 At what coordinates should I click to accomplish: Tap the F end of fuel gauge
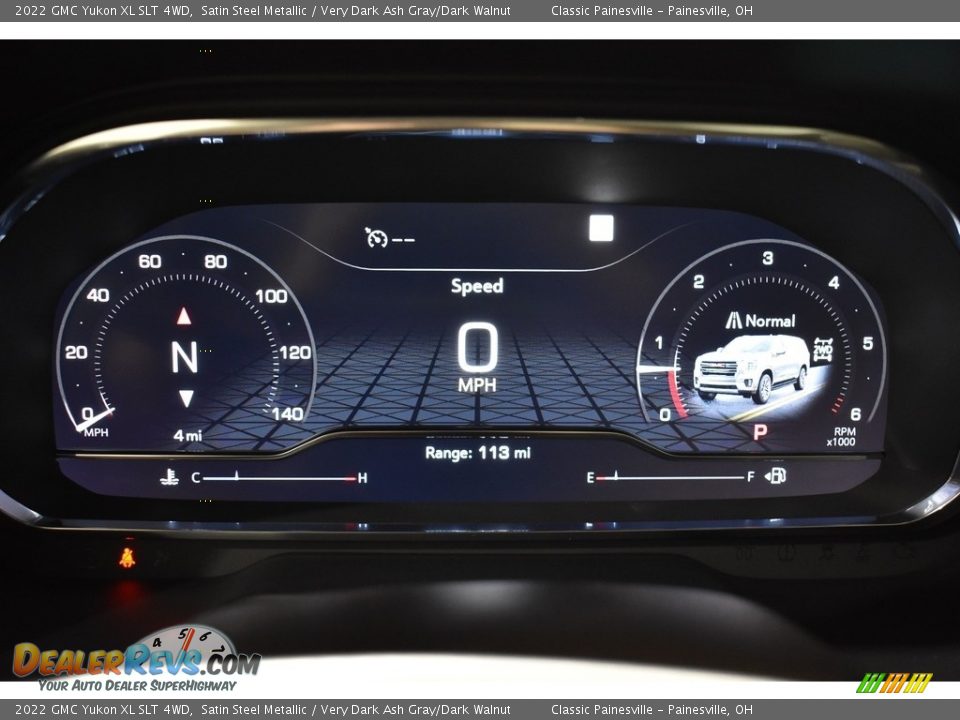[x=751, y=477]
